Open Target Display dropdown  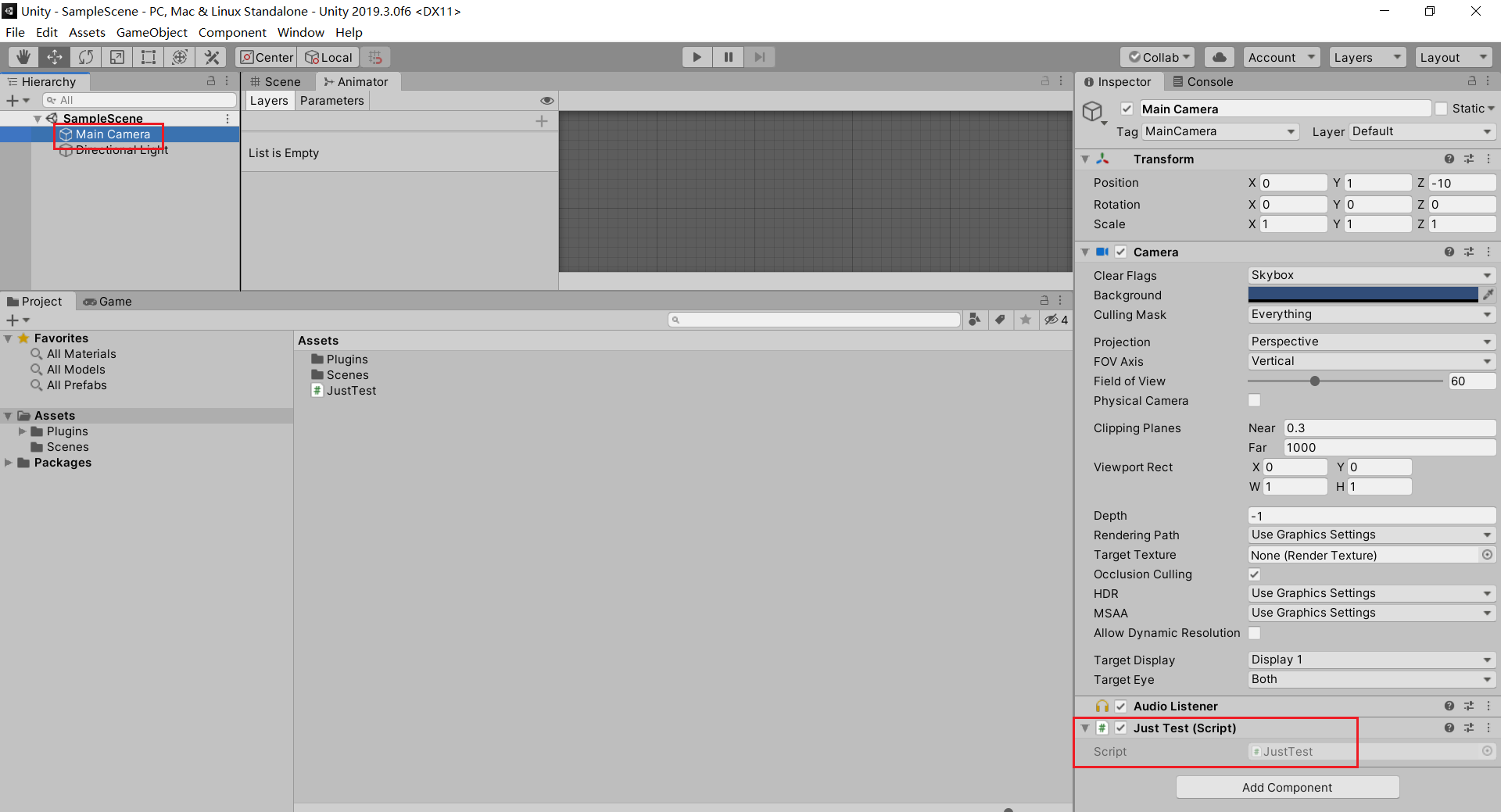(x=1371, y=660)
